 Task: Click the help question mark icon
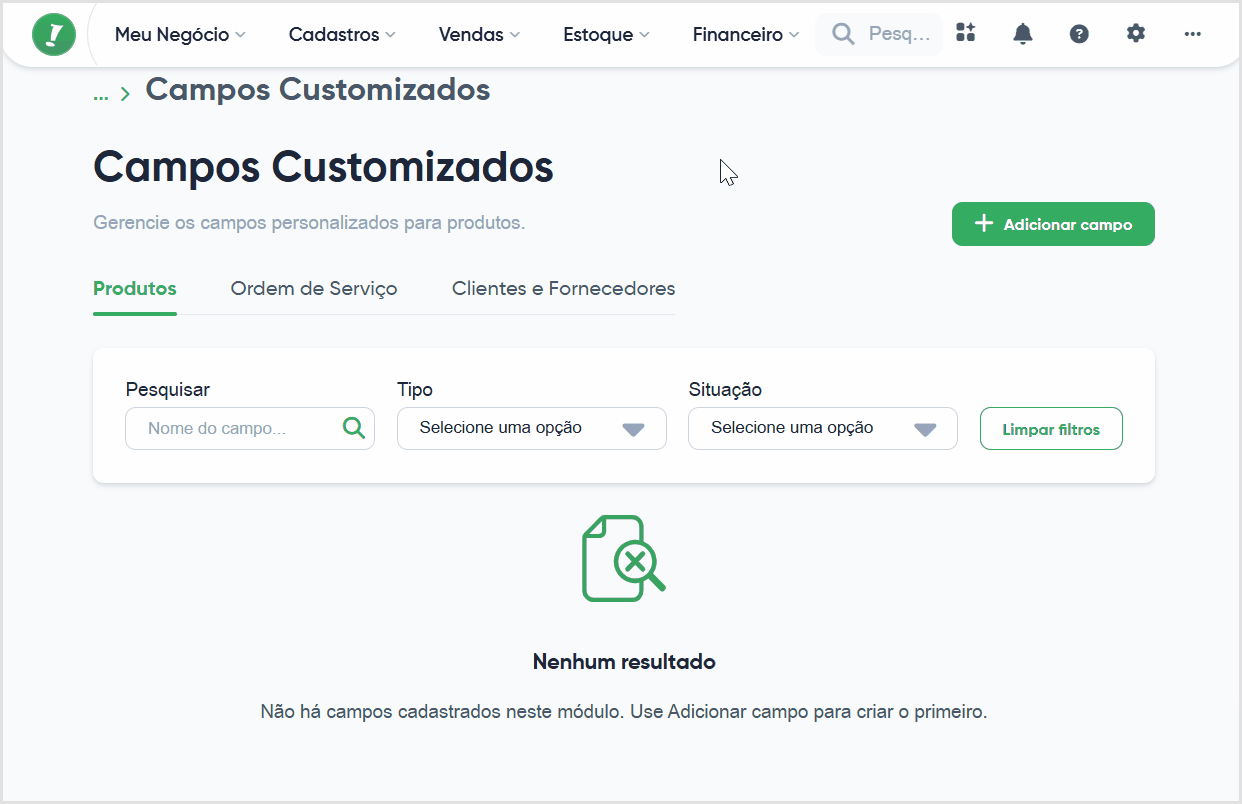[x=1079, y=34]
